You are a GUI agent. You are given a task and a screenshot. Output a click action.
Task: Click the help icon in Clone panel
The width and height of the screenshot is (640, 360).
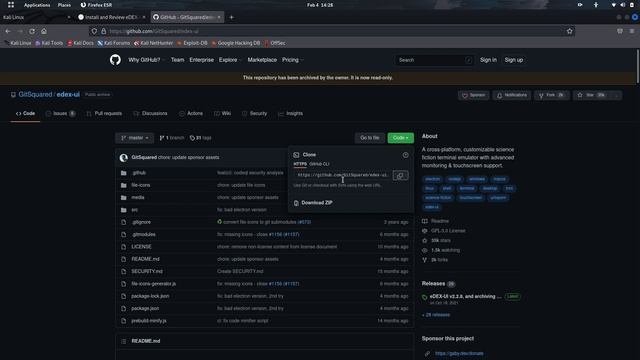tap(405, 155)
